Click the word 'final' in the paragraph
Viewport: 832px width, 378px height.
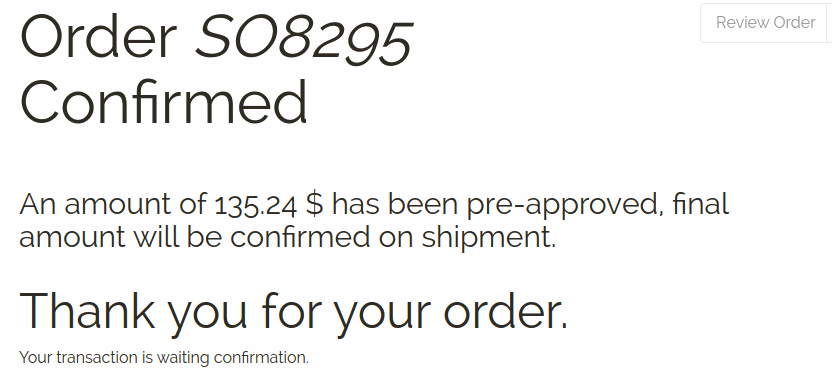[x=700, y=204]
